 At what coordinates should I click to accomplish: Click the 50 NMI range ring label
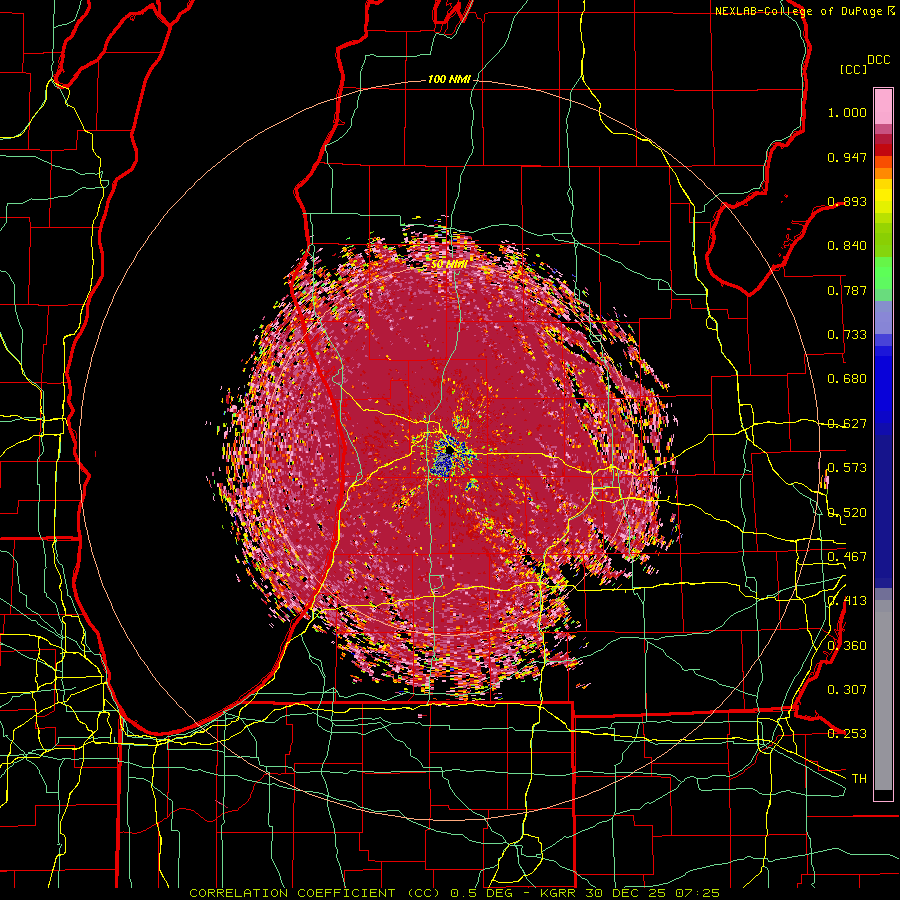click(449, 265)
